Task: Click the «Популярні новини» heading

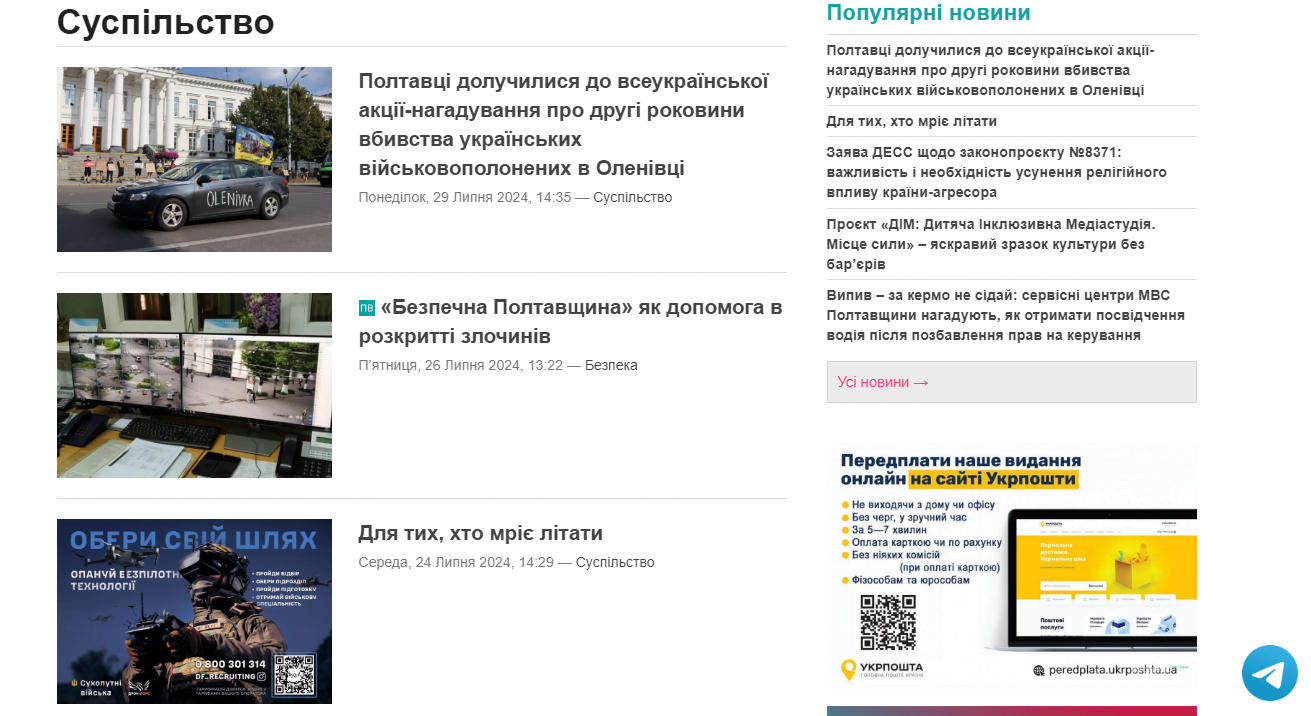Action: (x=928, y=13)
